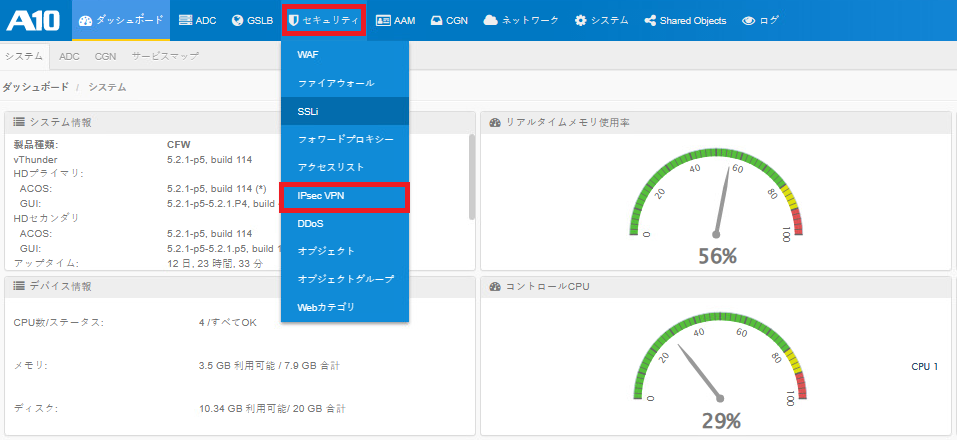Open the GSLB menu
This screenshot has width=957, height=440.
253,20
